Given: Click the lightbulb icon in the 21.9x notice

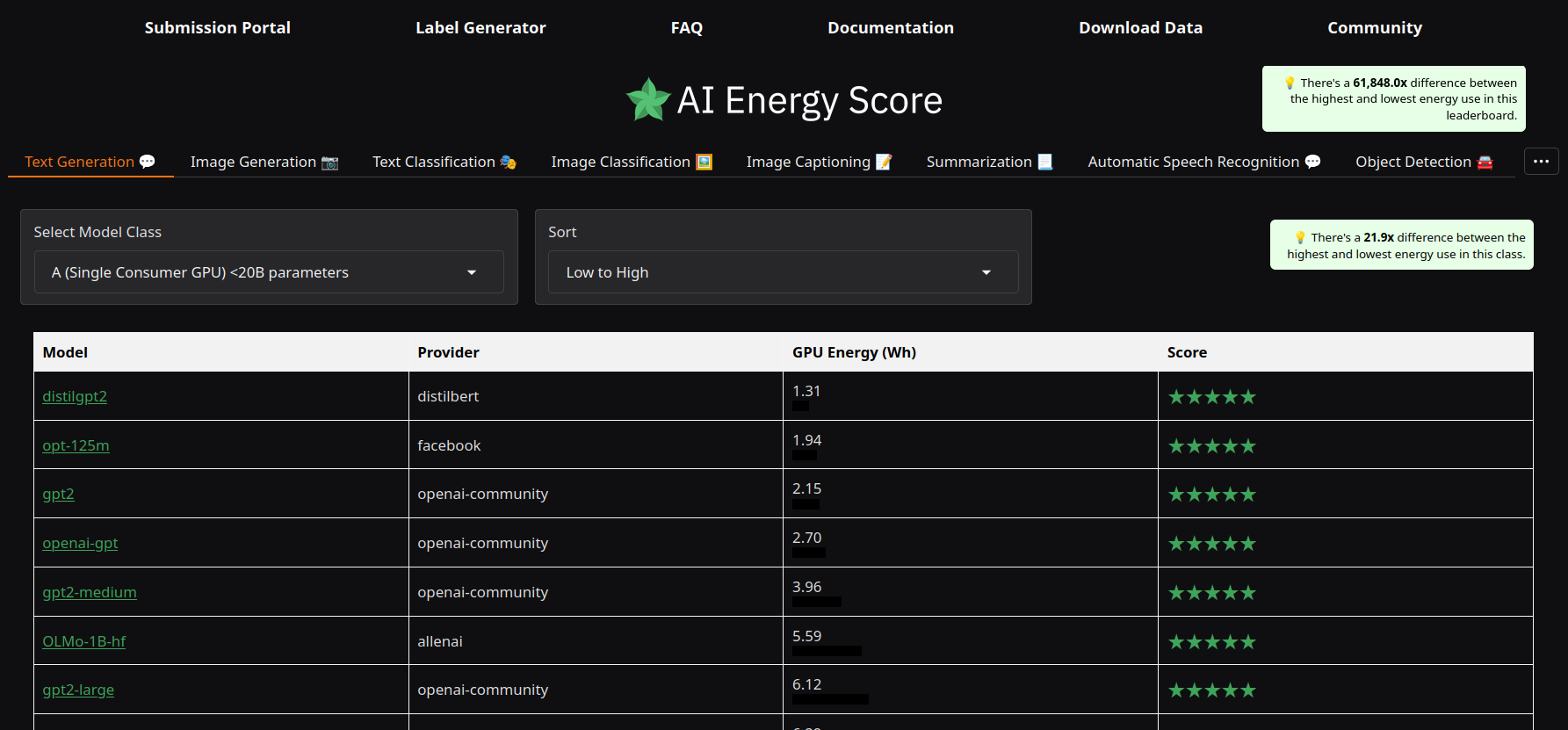Looking at the screenshot, I should click(1300, 238).
